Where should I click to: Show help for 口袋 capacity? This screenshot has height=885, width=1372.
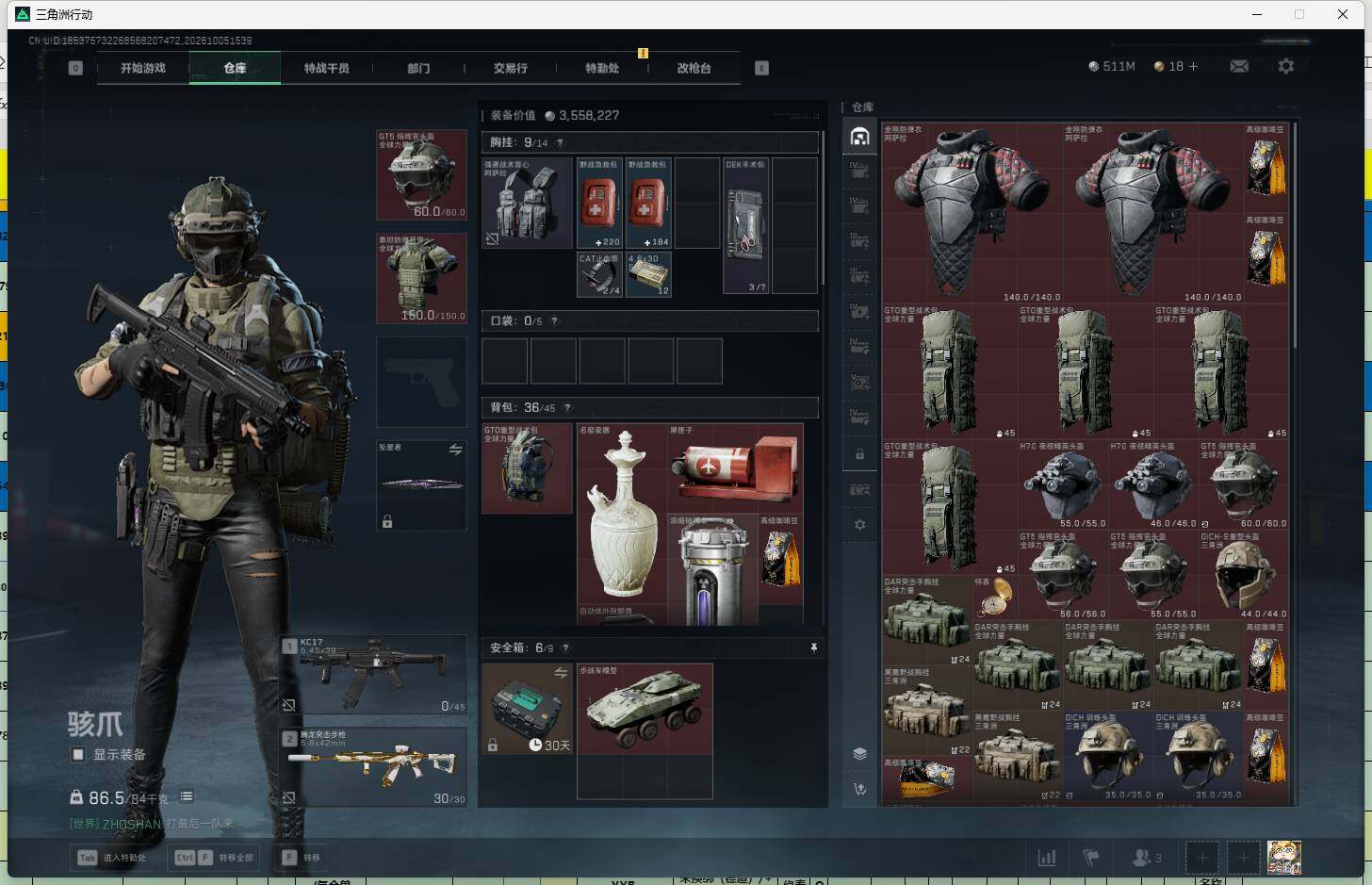pyautogui.click(x=554, y=321)
